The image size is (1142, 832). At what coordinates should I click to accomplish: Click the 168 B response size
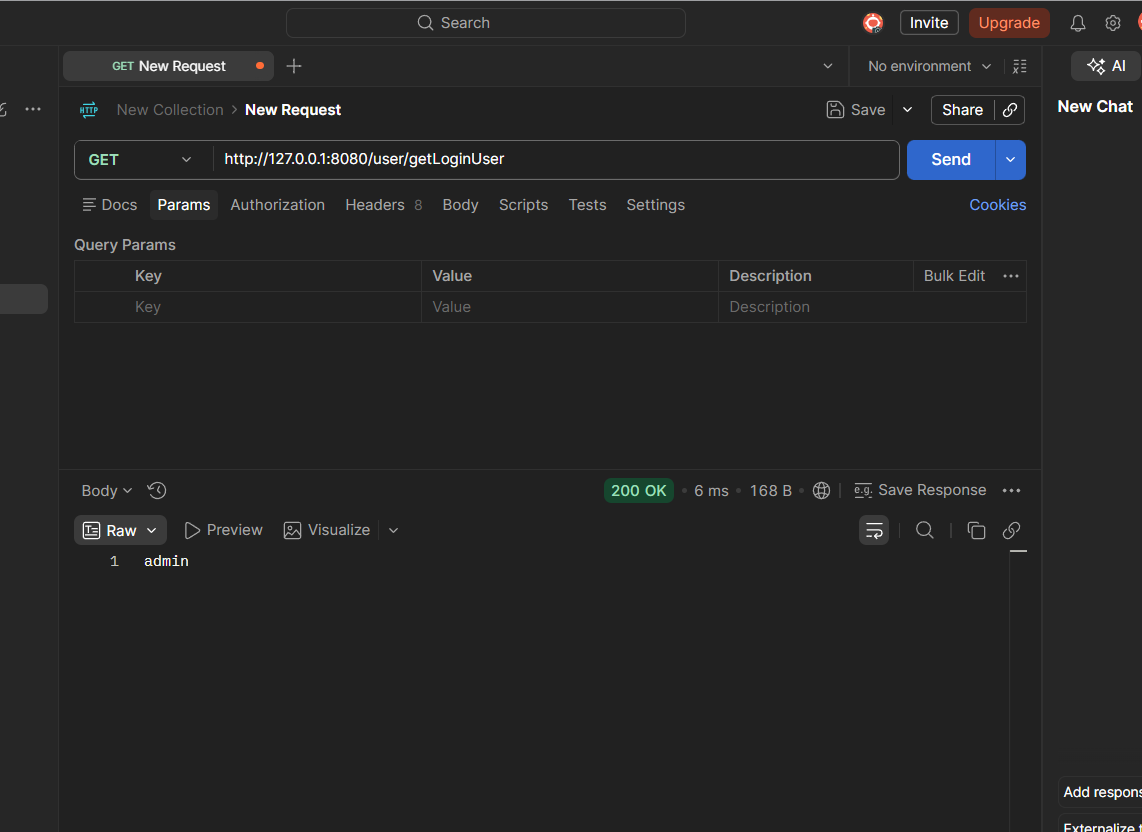click(771, 491)
